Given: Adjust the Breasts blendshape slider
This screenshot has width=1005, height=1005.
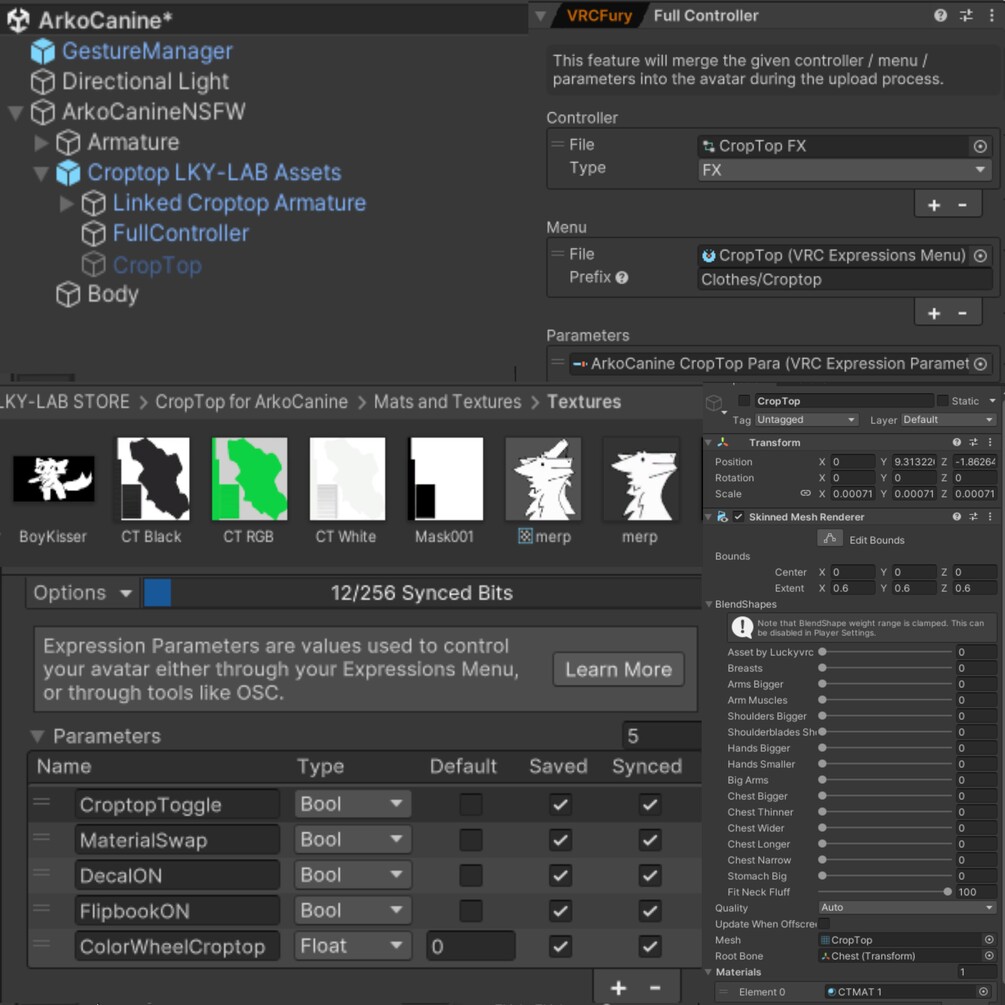Looking at the screenshot, I should 886,668.
